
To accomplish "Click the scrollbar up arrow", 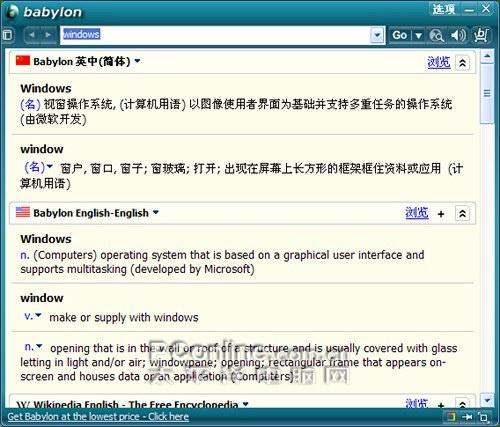I will click(487, 56).
